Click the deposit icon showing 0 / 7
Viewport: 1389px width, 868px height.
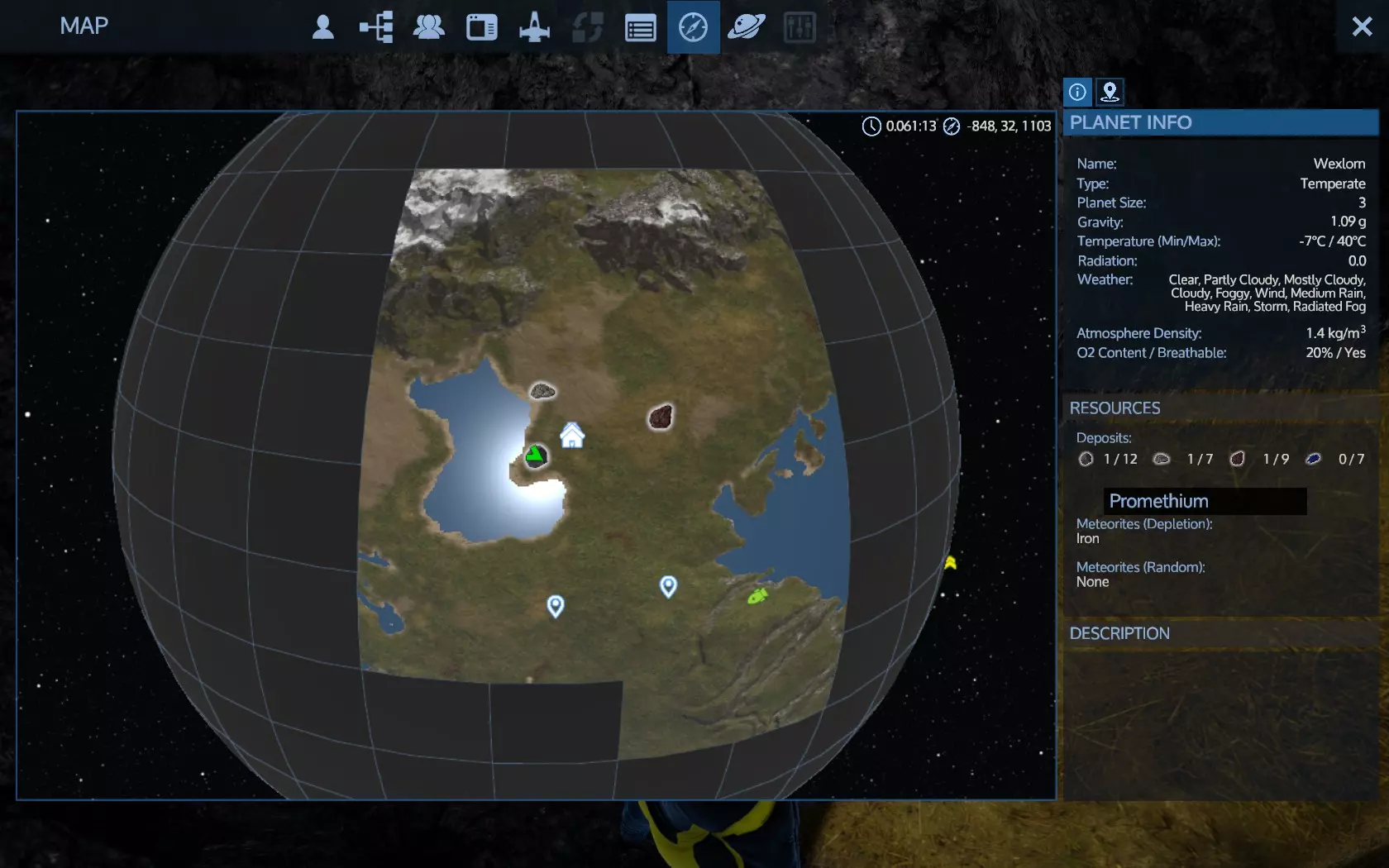point(1313,459)
